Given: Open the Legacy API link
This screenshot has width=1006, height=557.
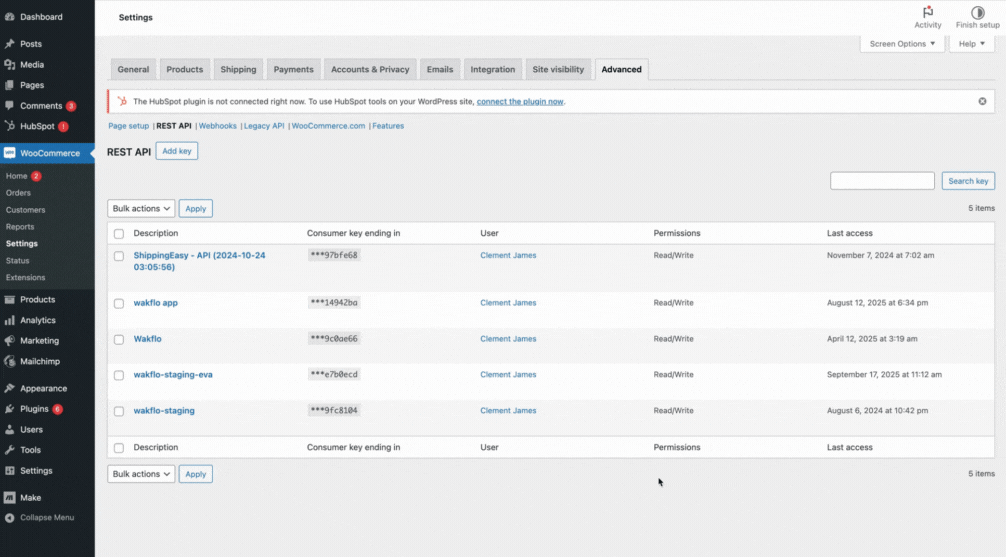Looking at the screenshot, I should (264, 126).
